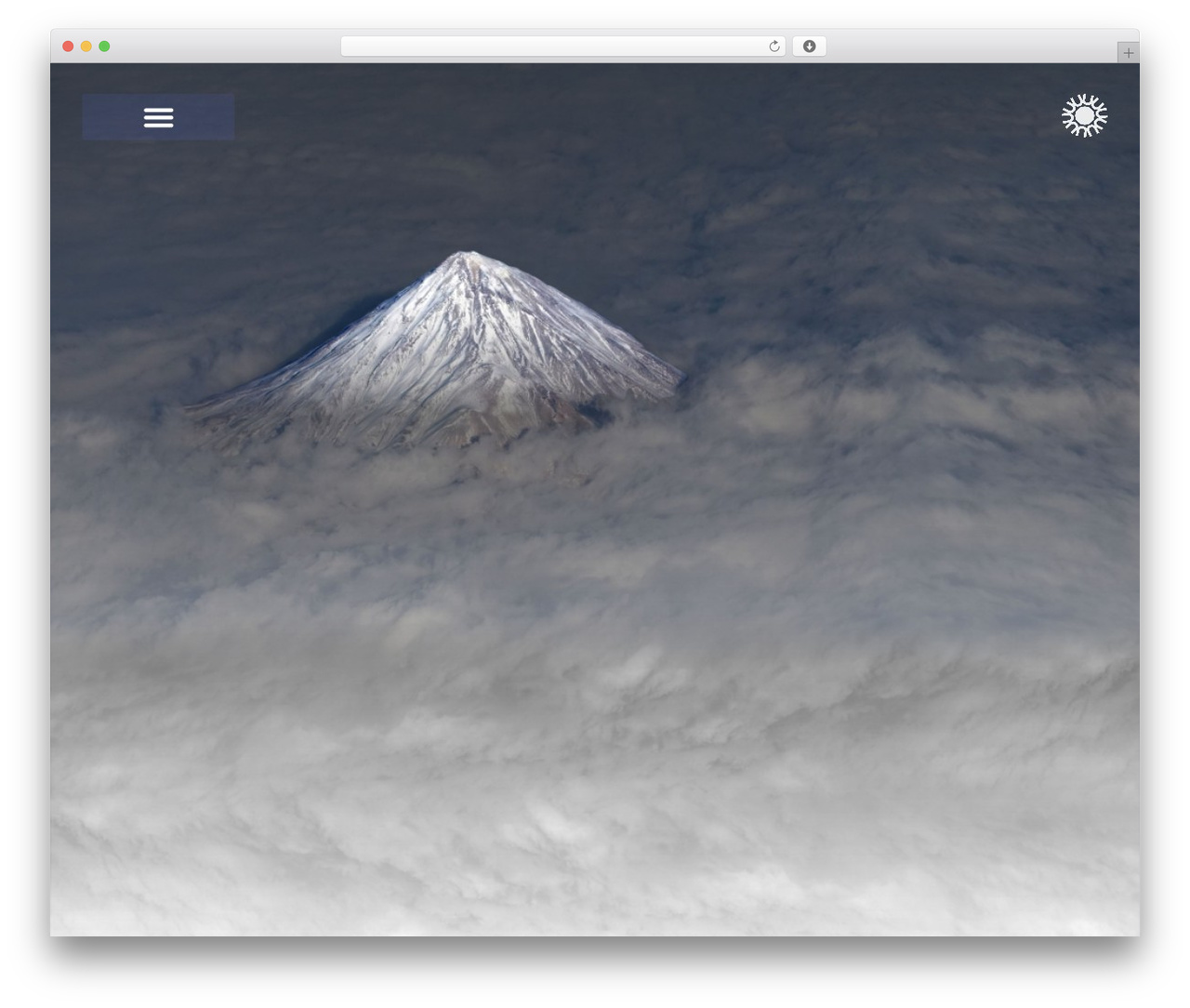Add a new tab with plus button
The height and width of the screenshot is (1008, 1190).
pos(1128,53)
